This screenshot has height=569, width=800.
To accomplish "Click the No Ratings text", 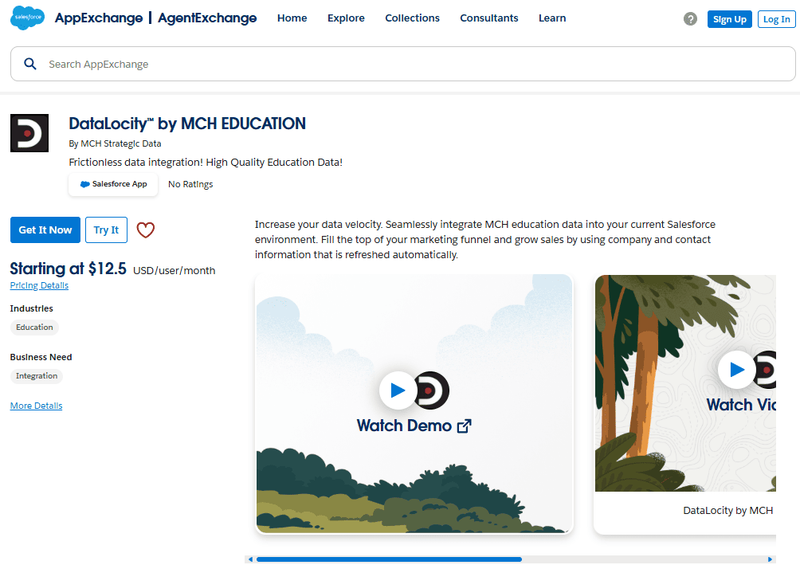I will coord(190,184).
